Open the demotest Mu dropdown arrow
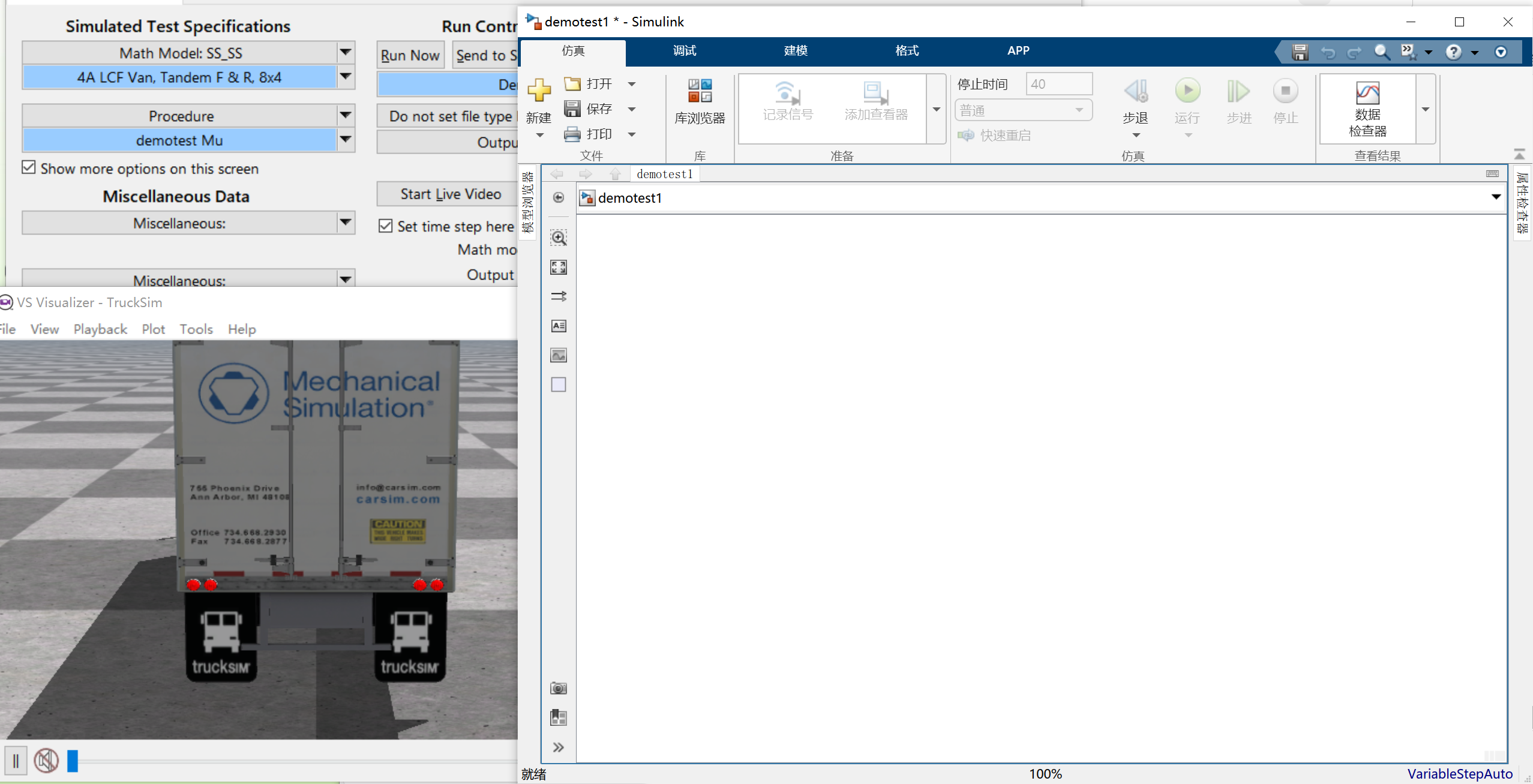The image size is (1533, 784). tap(346, 140)
